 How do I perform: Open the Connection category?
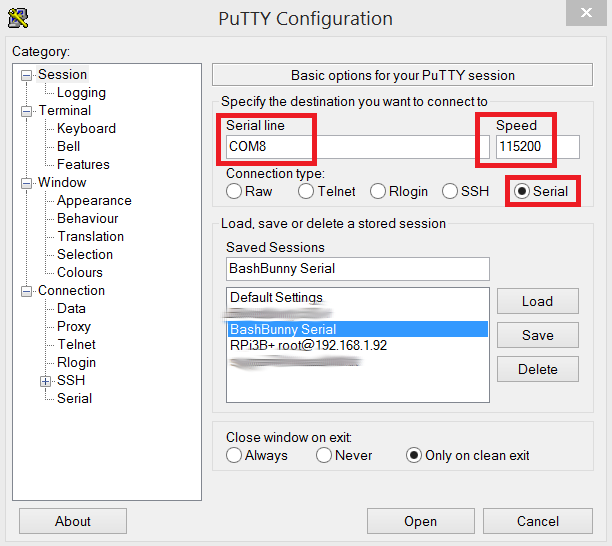71,290
